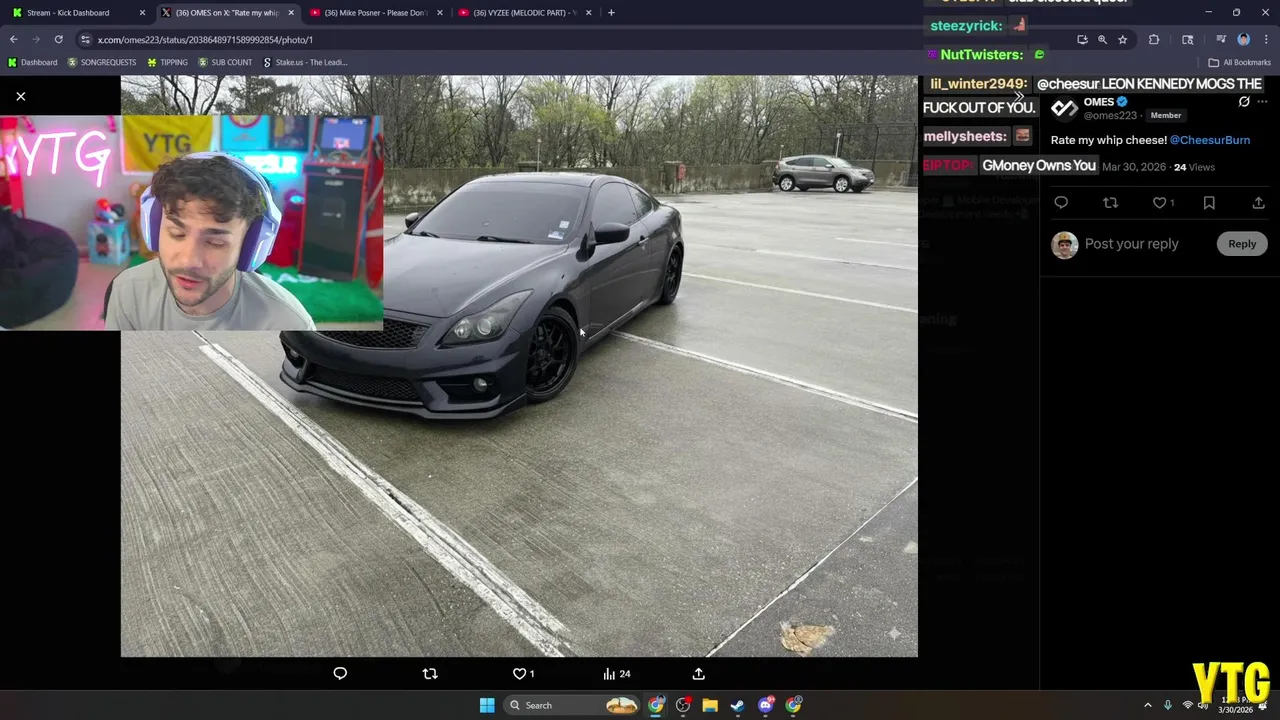
Task: Like the post with the sidebar heart icon
Action: click(1160, 203)
